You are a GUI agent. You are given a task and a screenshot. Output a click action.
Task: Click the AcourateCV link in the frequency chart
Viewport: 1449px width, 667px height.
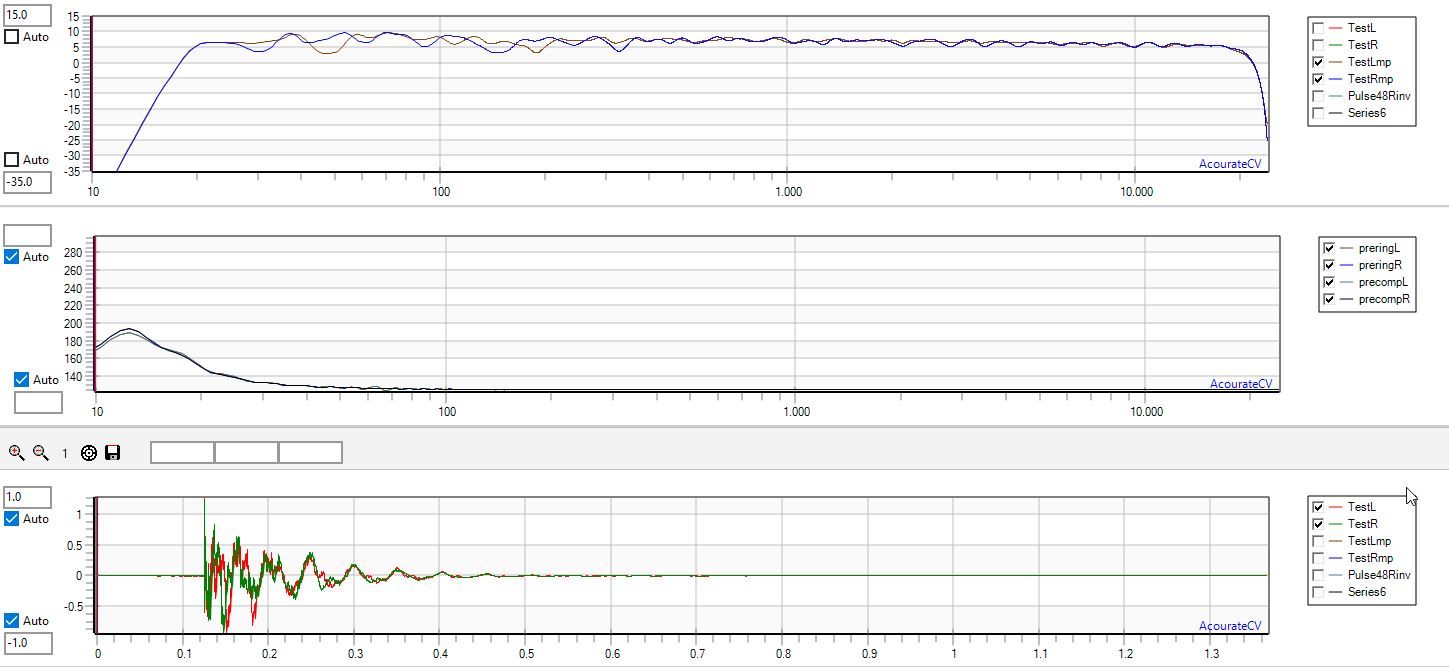pyautogui.click(x=1236, y=163)
